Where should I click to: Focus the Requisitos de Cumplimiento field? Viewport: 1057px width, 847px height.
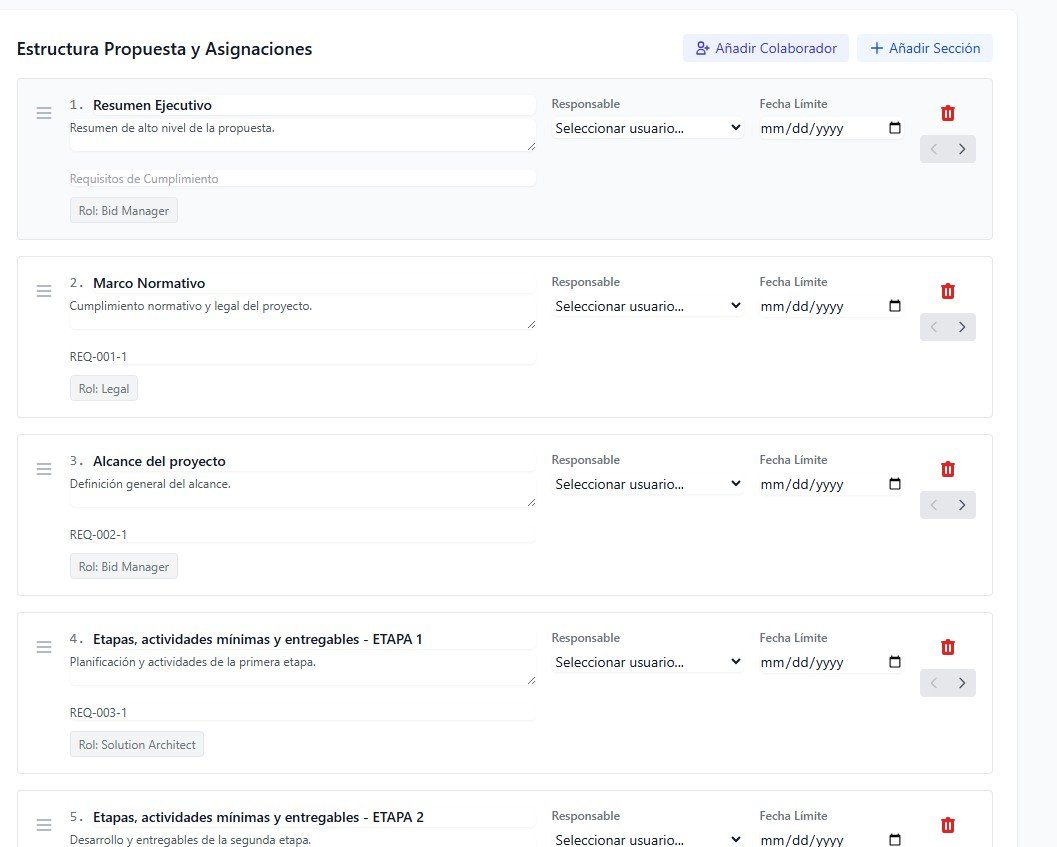click(x=303, y=179)
